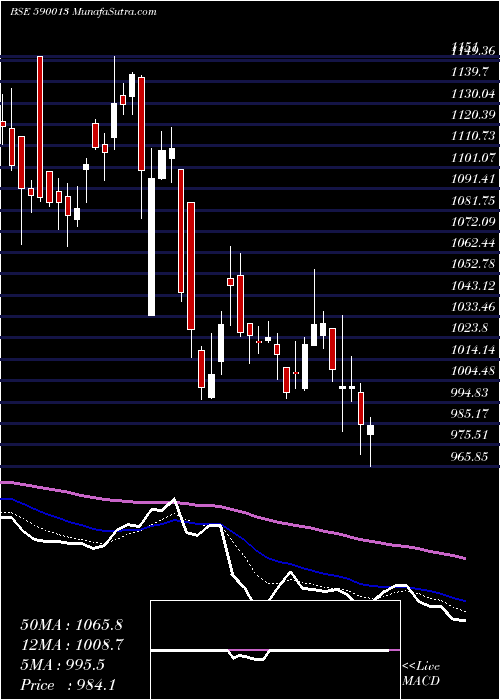The height and width of the screenshot is (700, 500).
Task: Click the 50MA : 1065.8 readout
Action: coord(71,625)
